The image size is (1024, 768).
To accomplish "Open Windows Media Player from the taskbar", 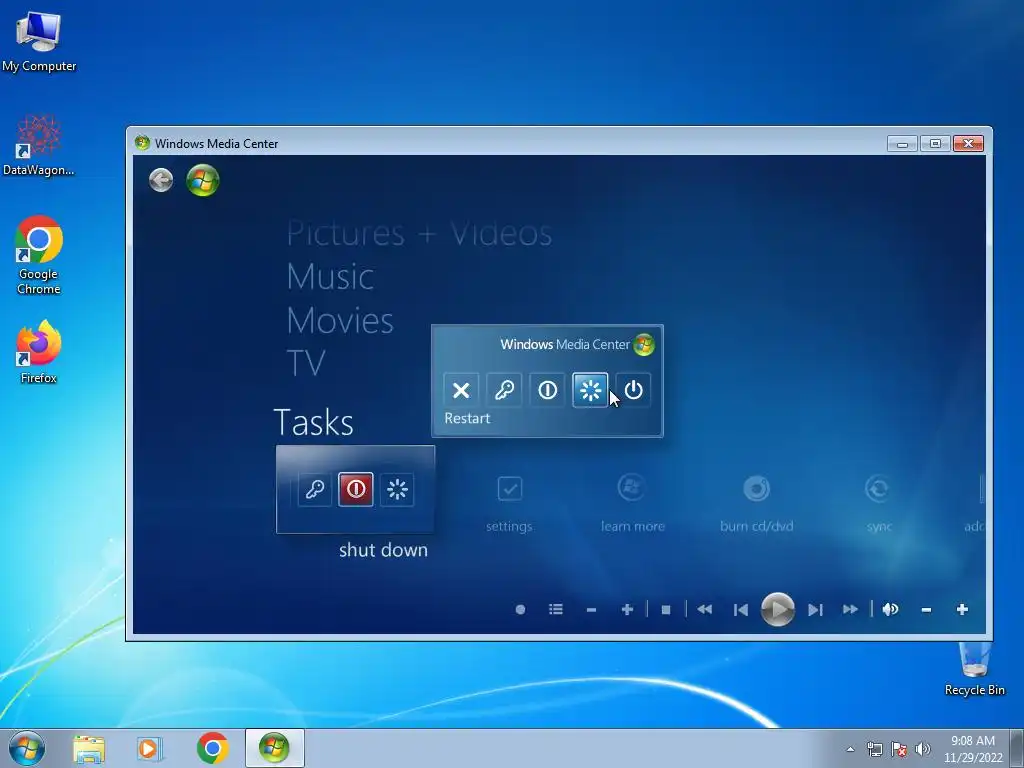I will [x=150, y=748].
